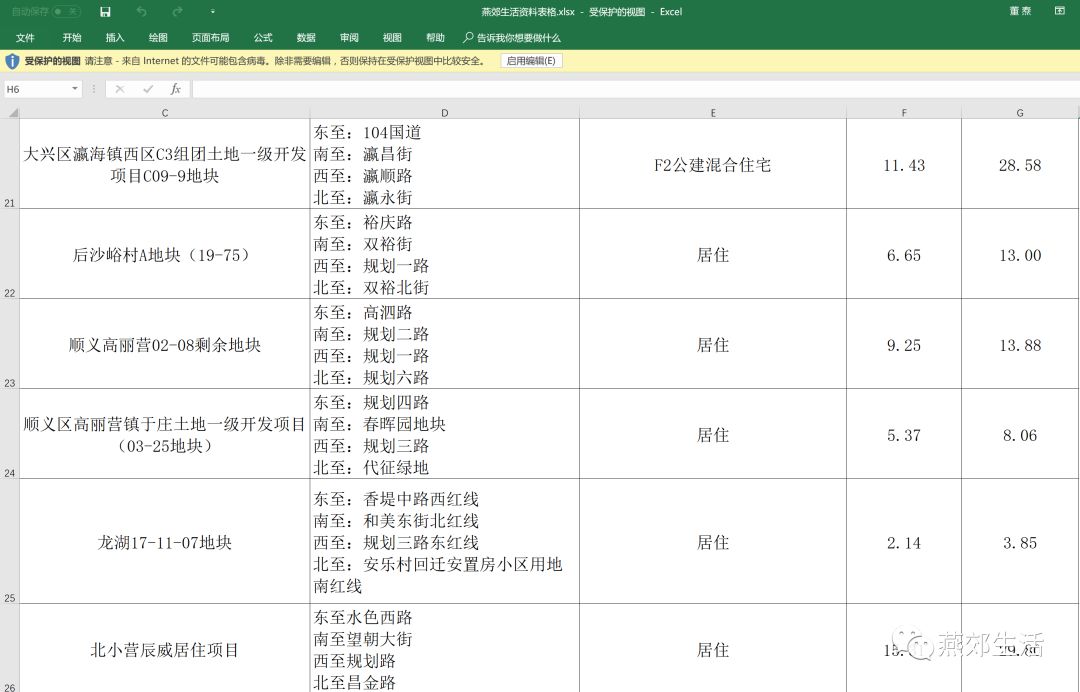Switch to the 公式 ribbon tab
The image size is (1080, 692).
263,38
